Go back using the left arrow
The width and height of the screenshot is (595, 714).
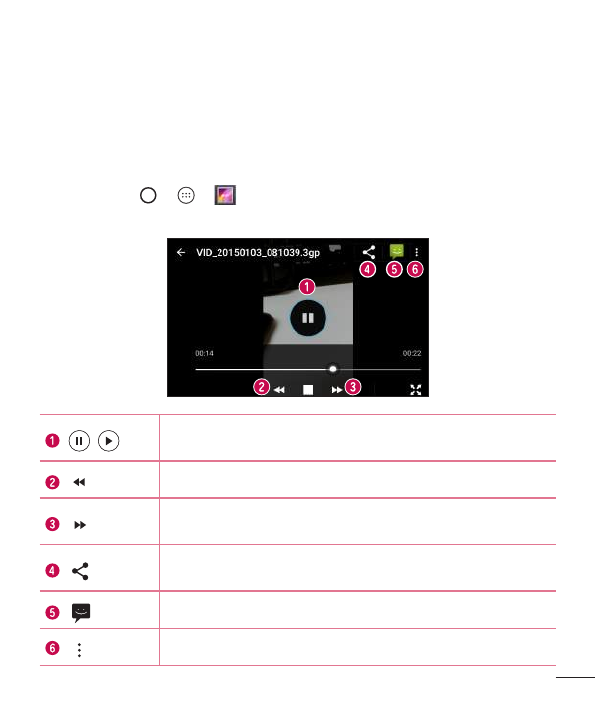tap(181, 252)
